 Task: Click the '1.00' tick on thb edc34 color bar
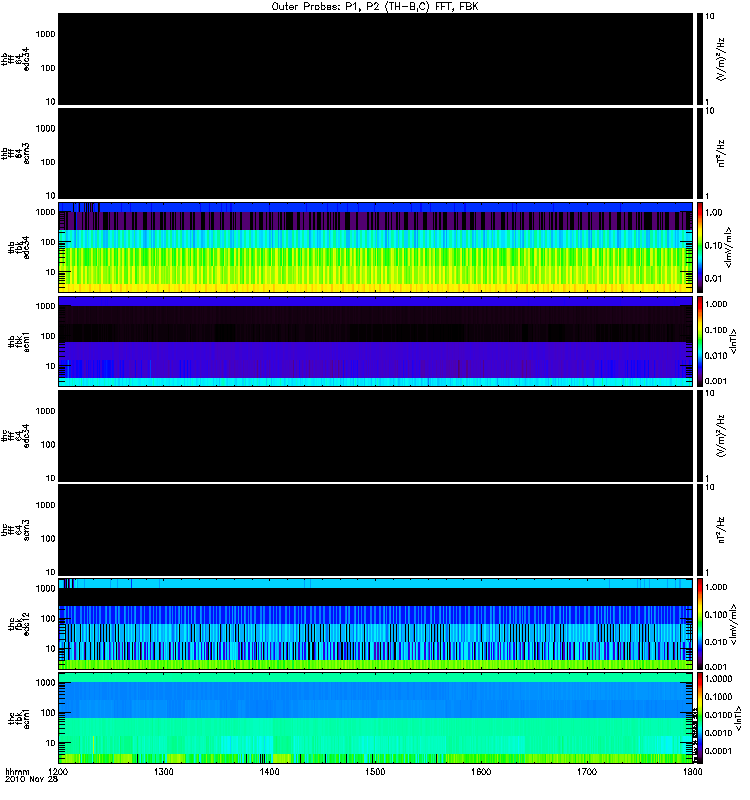tap(714, 213)
